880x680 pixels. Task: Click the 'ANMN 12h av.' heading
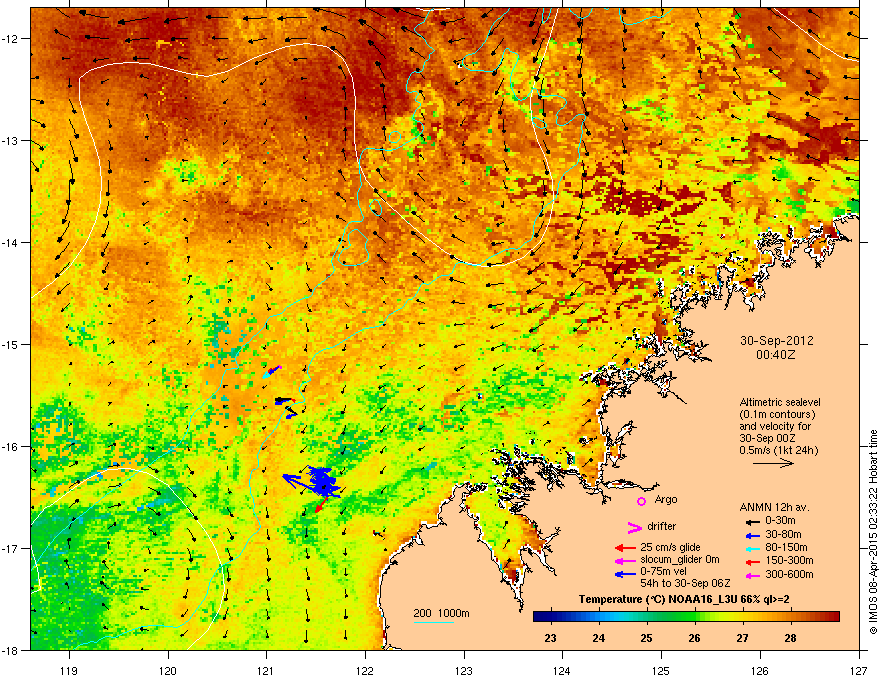[x=774, y=507]
